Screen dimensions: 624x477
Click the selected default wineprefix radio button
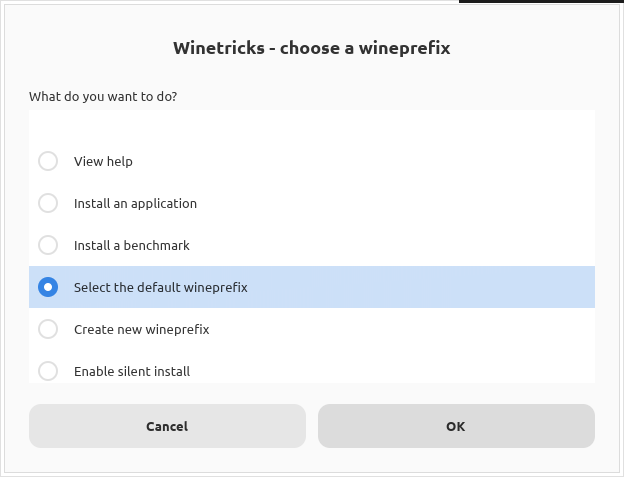(48, 287)
